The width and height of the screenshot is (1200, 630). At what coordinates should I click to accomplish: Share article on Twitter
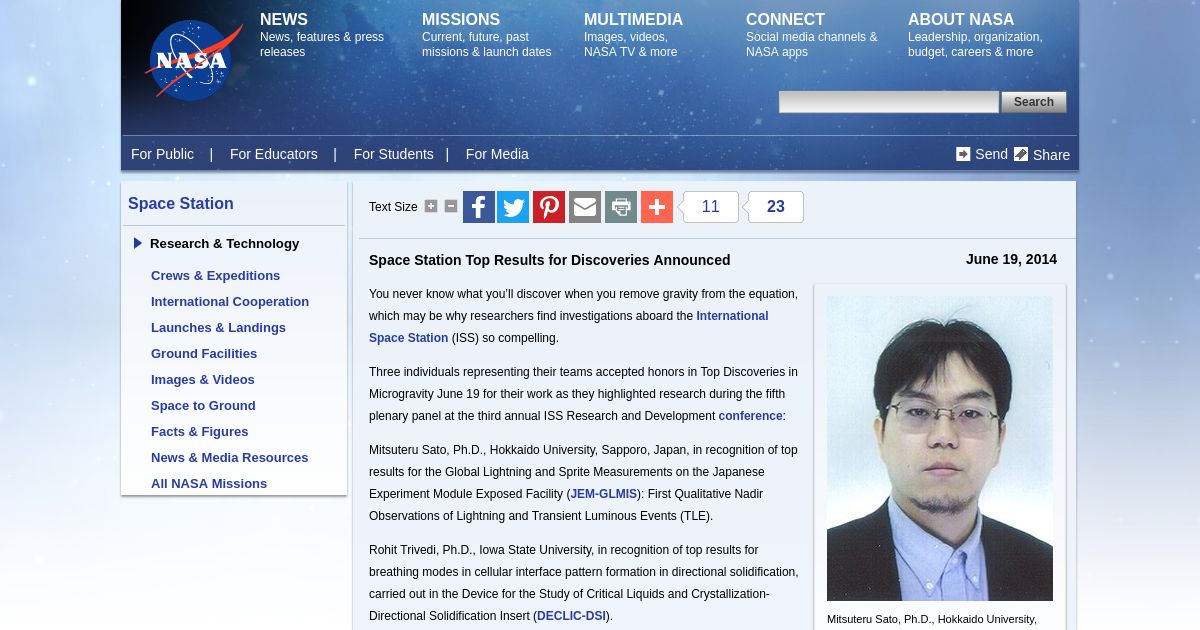(x=513, y=207)
